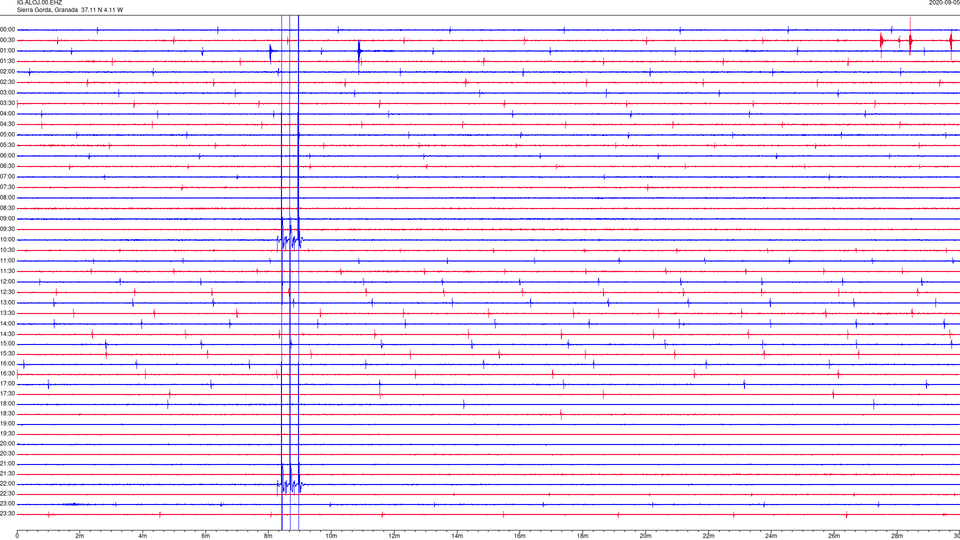Click the 03:00 time label
960x540 pixels.
[x=7, y=92]
